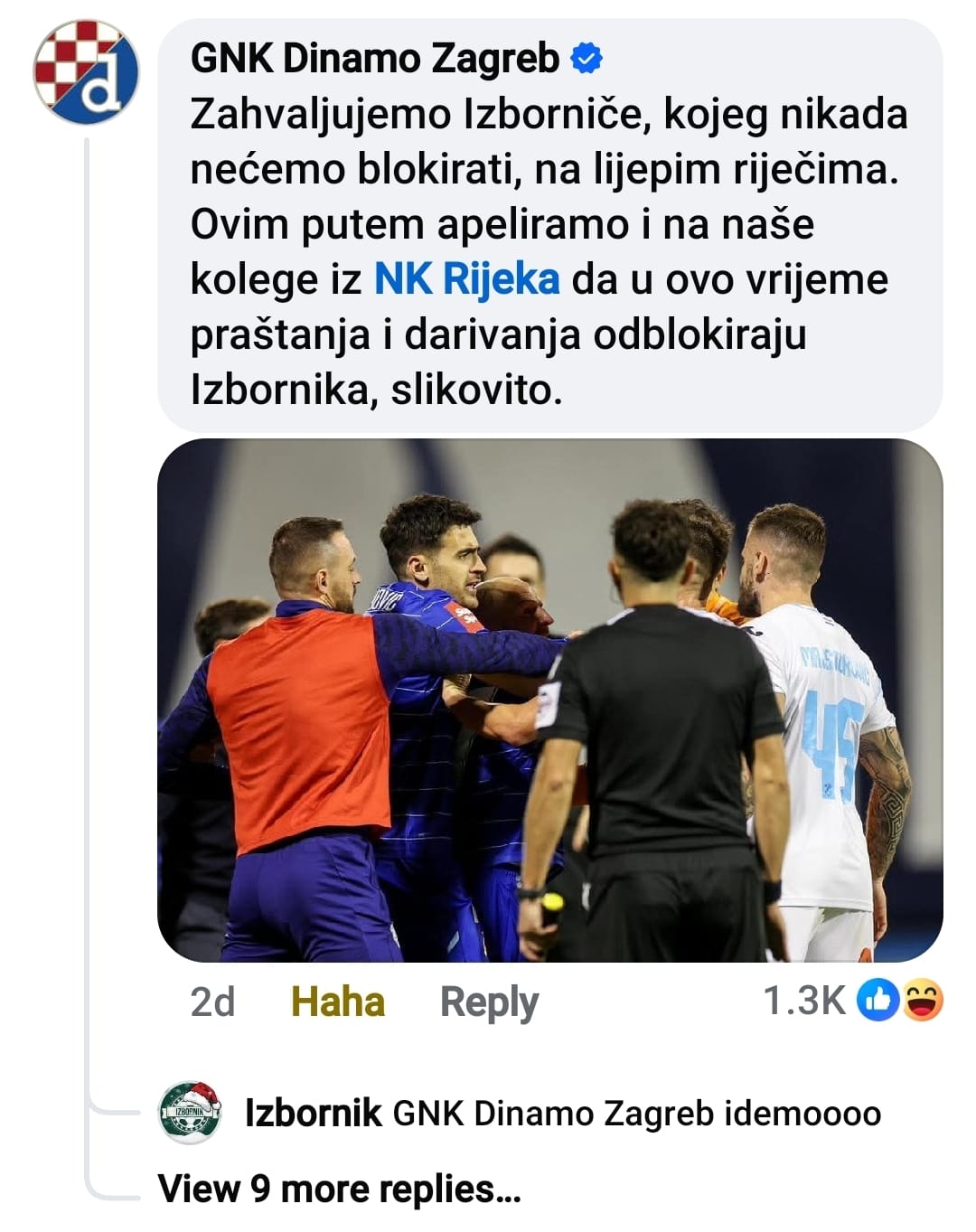
Task: Open GNK Dinamo Zagreb's profile picture
Action: coord(86,71)
